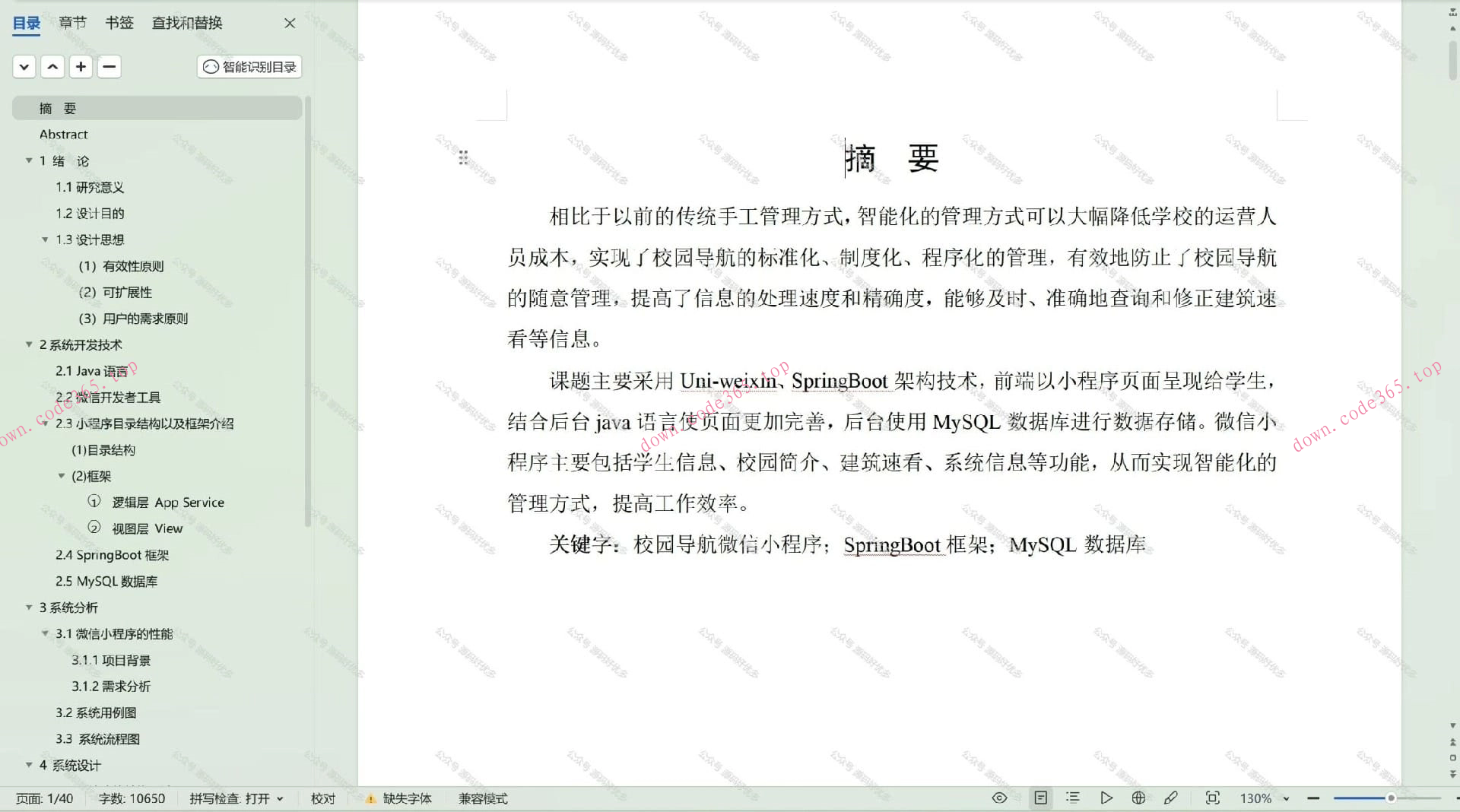Start presentation with the play icon
This screenshot has height=812, width=1460.
[1106, 798]
